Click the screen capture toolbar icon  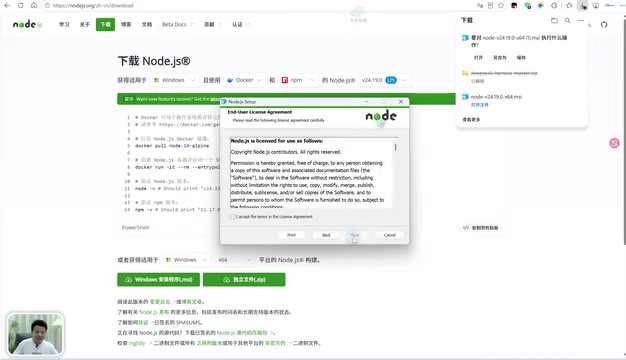point(595,6)
